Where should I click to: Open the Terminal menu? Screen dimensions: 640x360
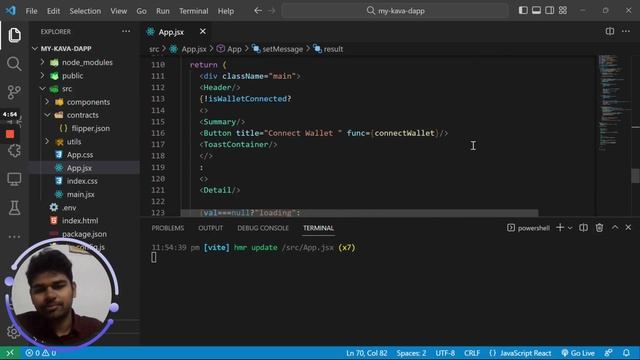pos(193,11)
